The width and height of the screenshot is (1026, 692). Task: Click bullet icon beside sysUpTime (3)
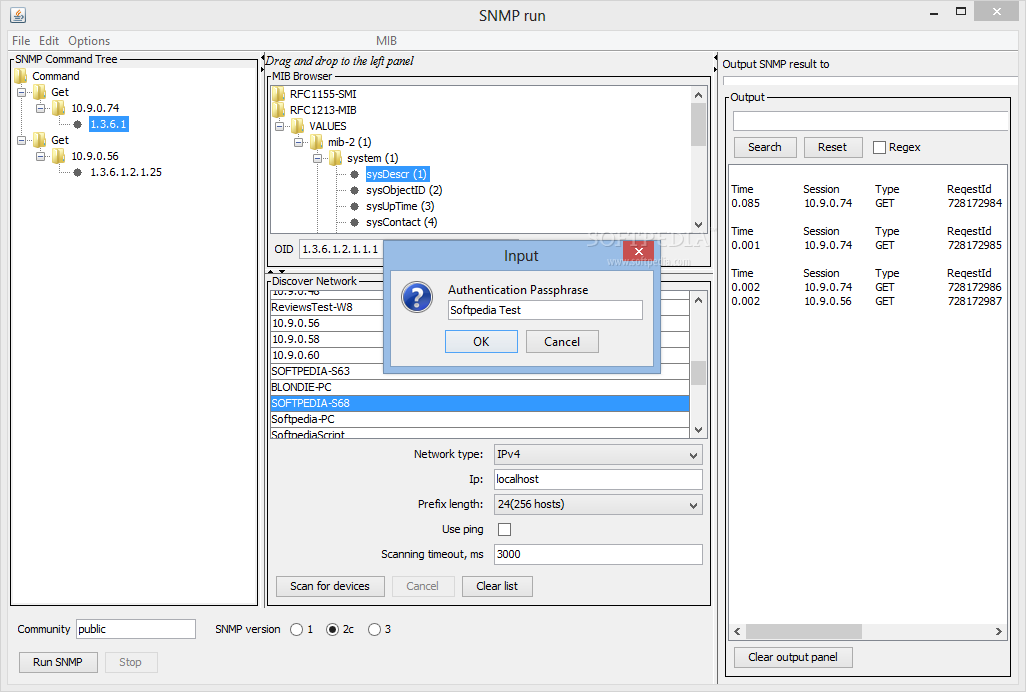(355, 206)
